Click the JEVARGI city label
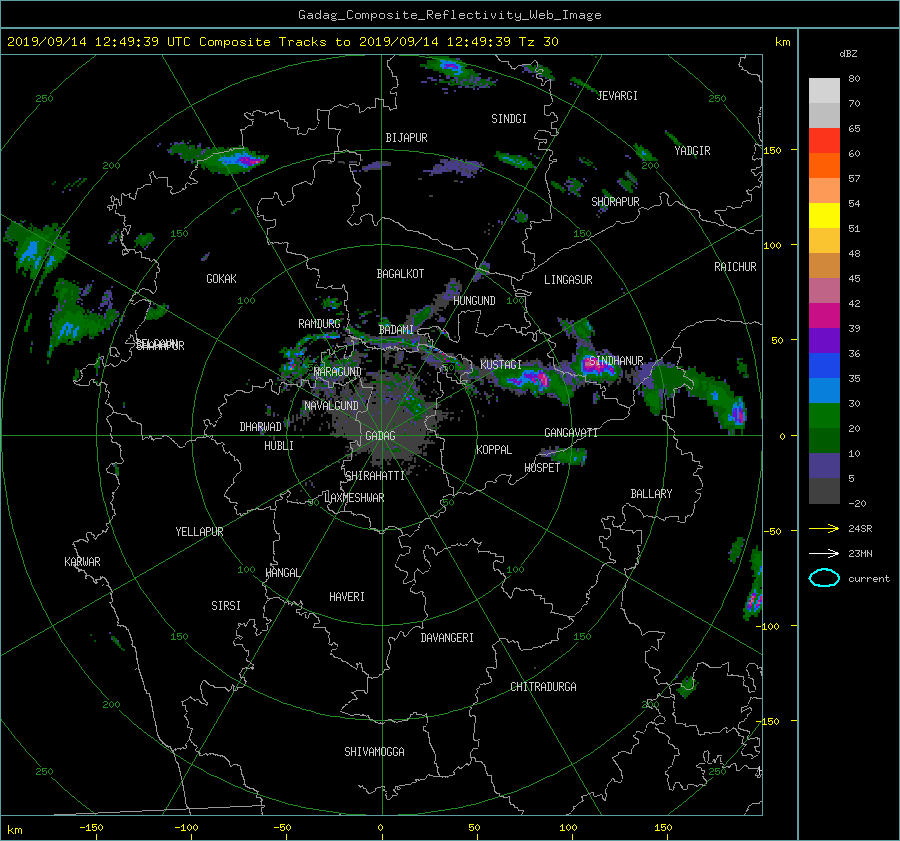 617,96
